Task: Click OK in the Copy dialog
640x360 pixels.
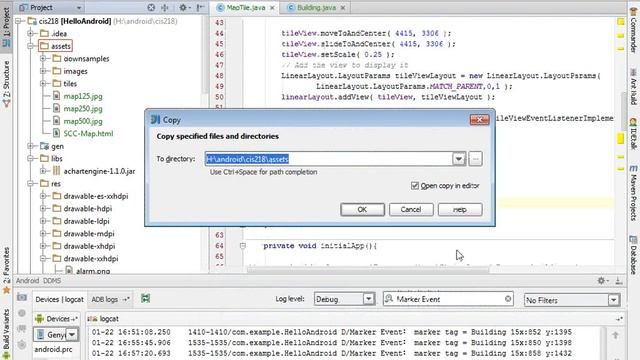Action: [362, 209]
